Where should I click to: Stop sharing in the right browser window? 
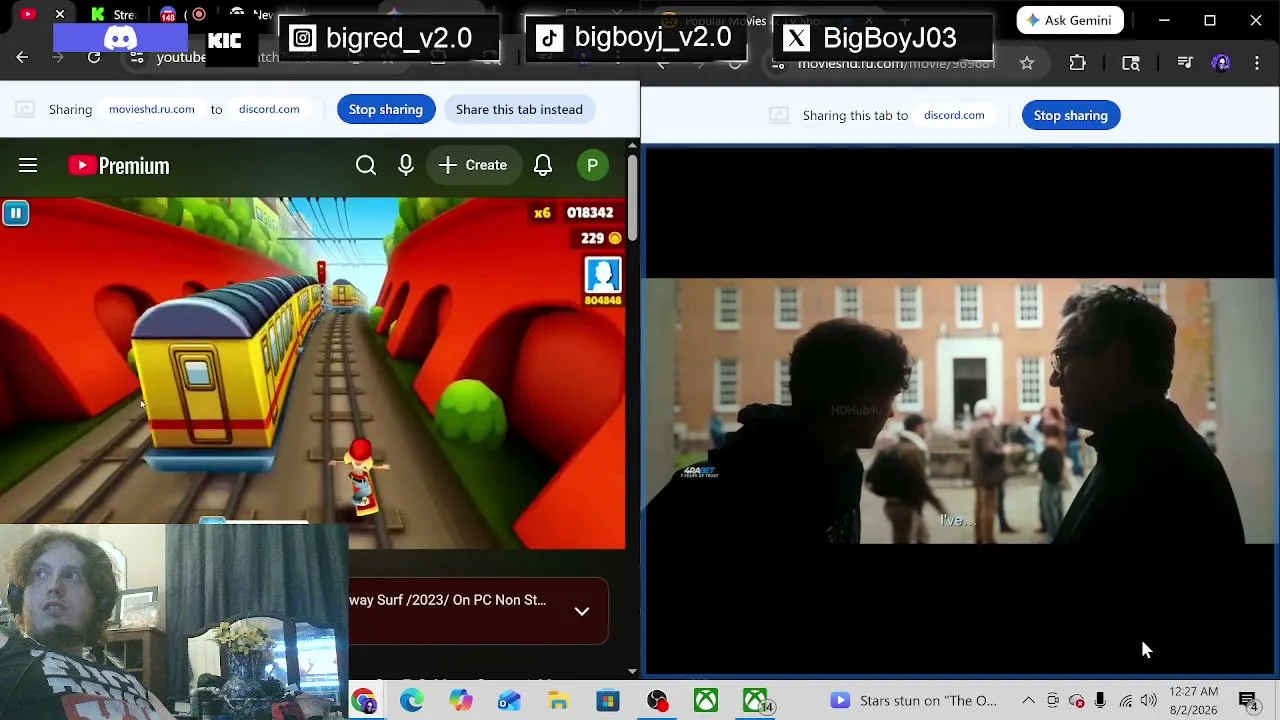(1071, 115)
